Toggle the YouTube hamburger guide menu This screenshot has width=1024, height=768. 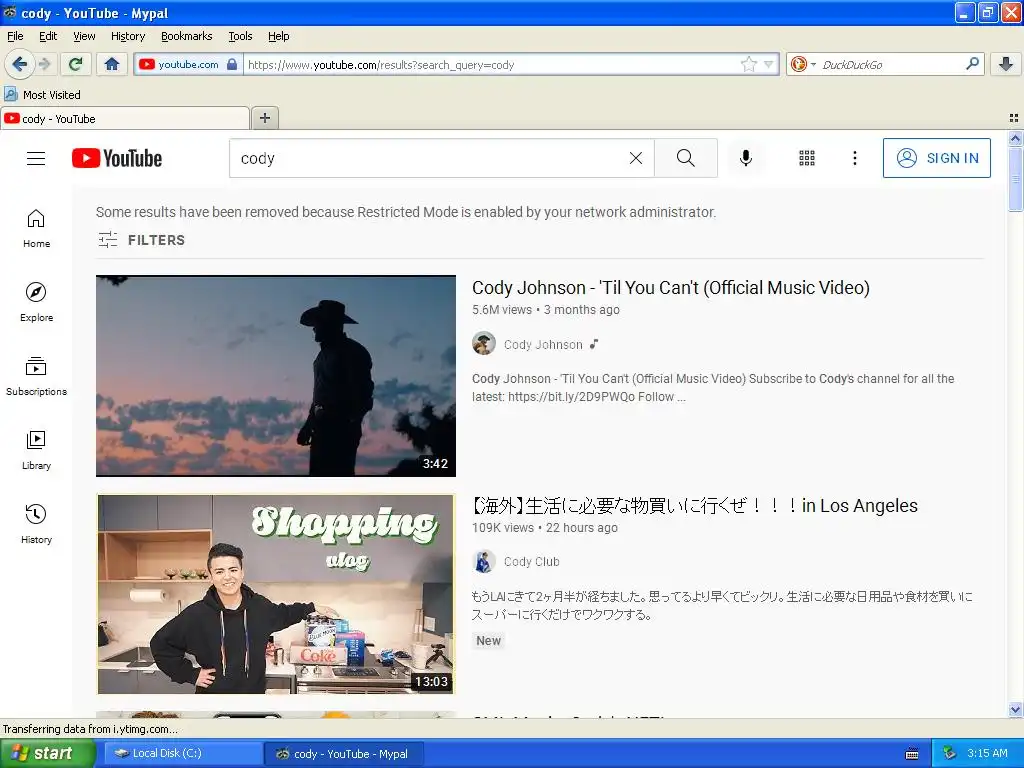pos(36,158)
